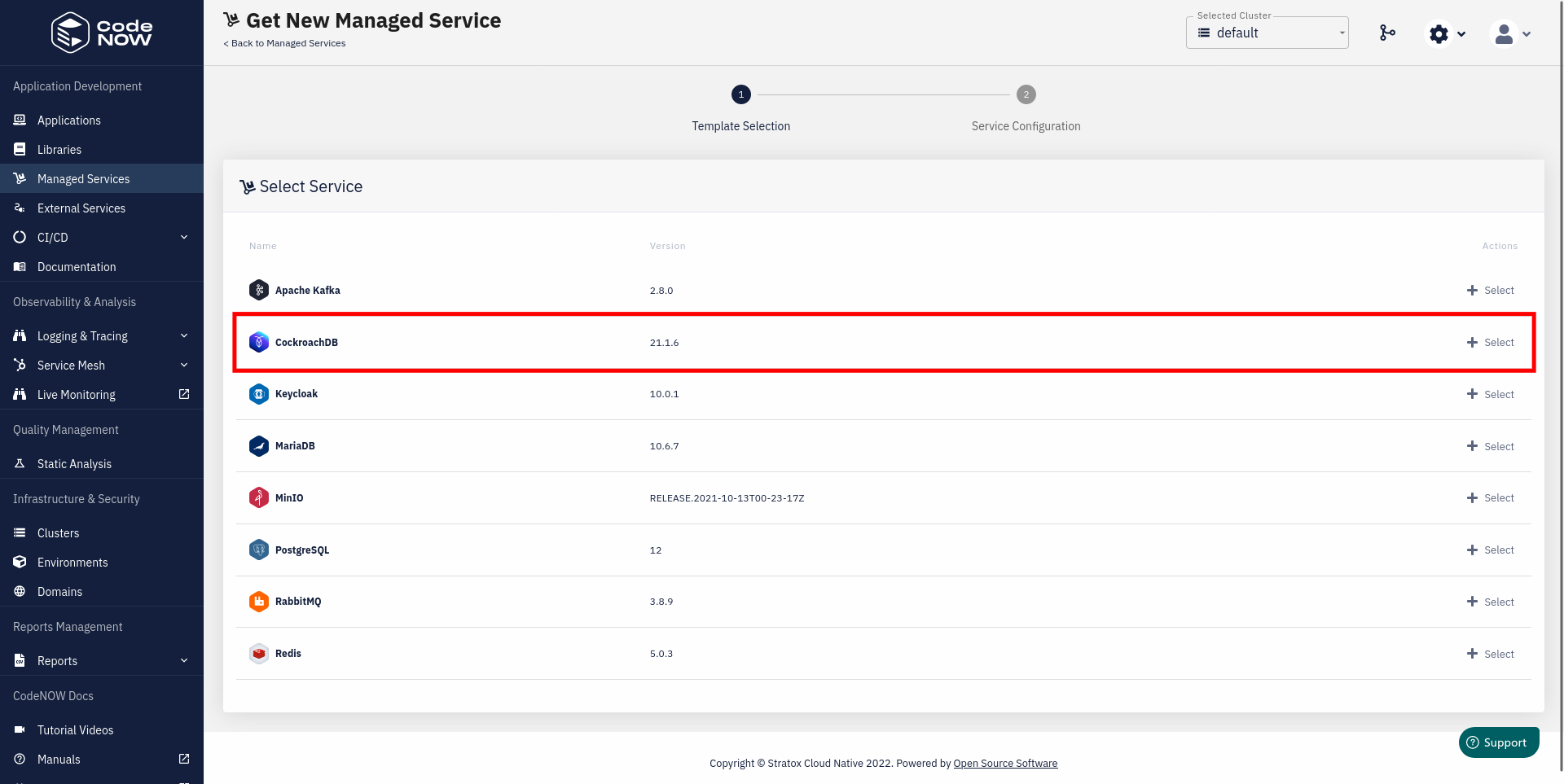Click the Template Selection step label

[741, 126]
